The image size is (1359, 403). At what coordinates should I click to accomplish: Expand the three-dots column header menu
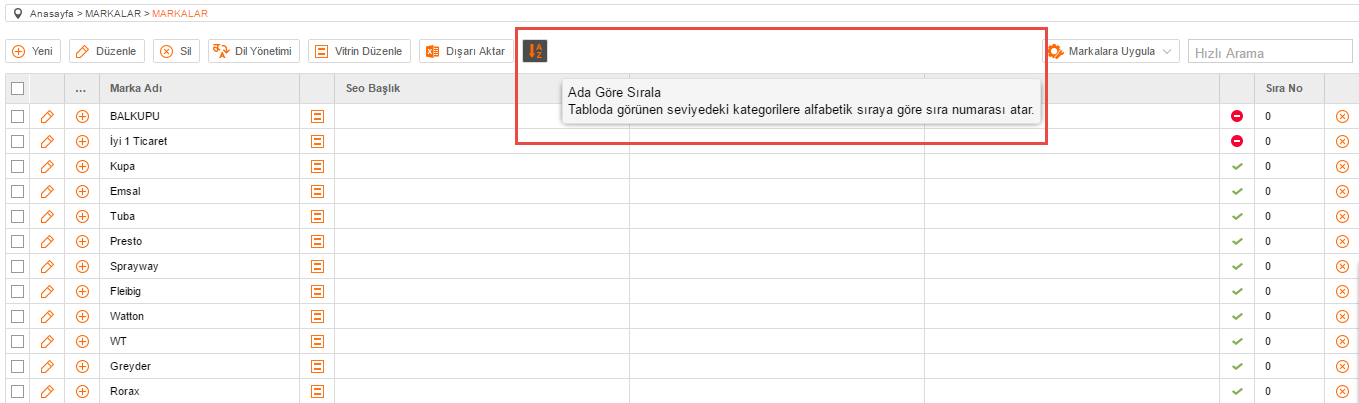81,88
